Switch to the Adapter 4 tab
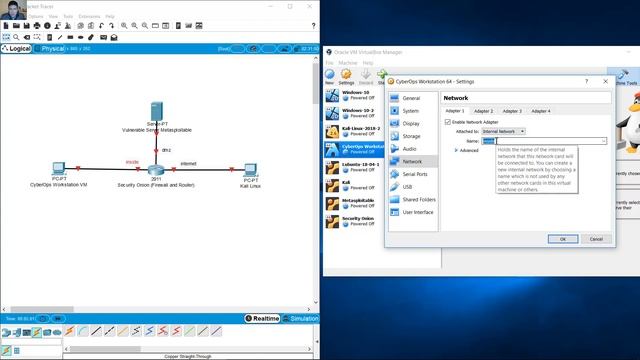Viewport: 640px width, 360px height. pyautogui.click(x=540, y=111)
